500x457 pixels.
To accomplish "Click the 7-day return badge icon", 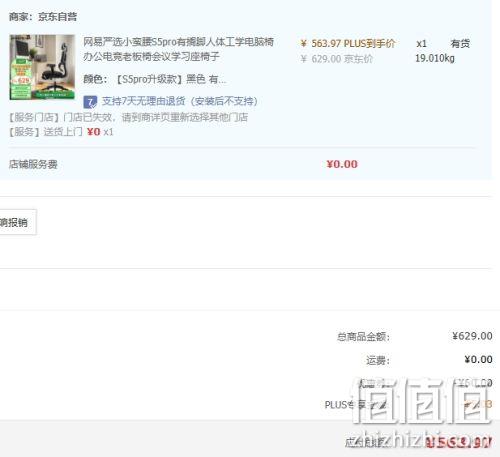I will [x=90, y=102].
